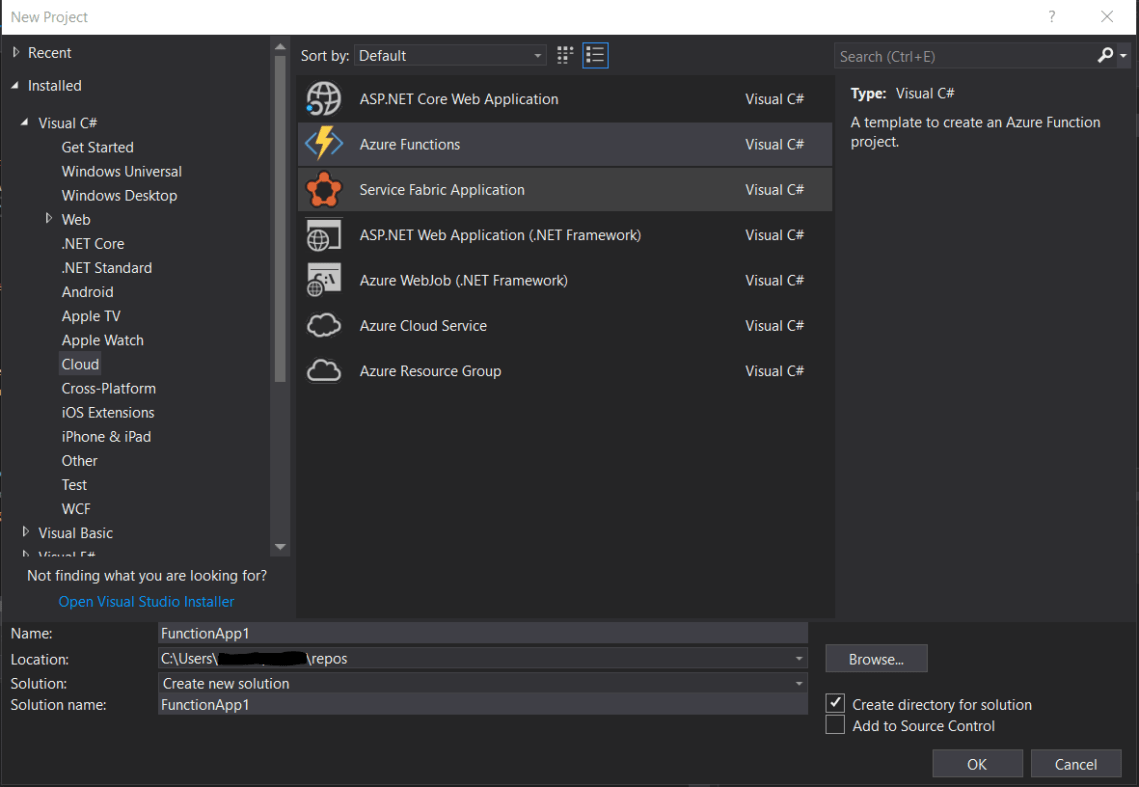Open the Sort by dropdown
The width and height of the screenshot is (1139, 787).
click(x=537, y=55)
